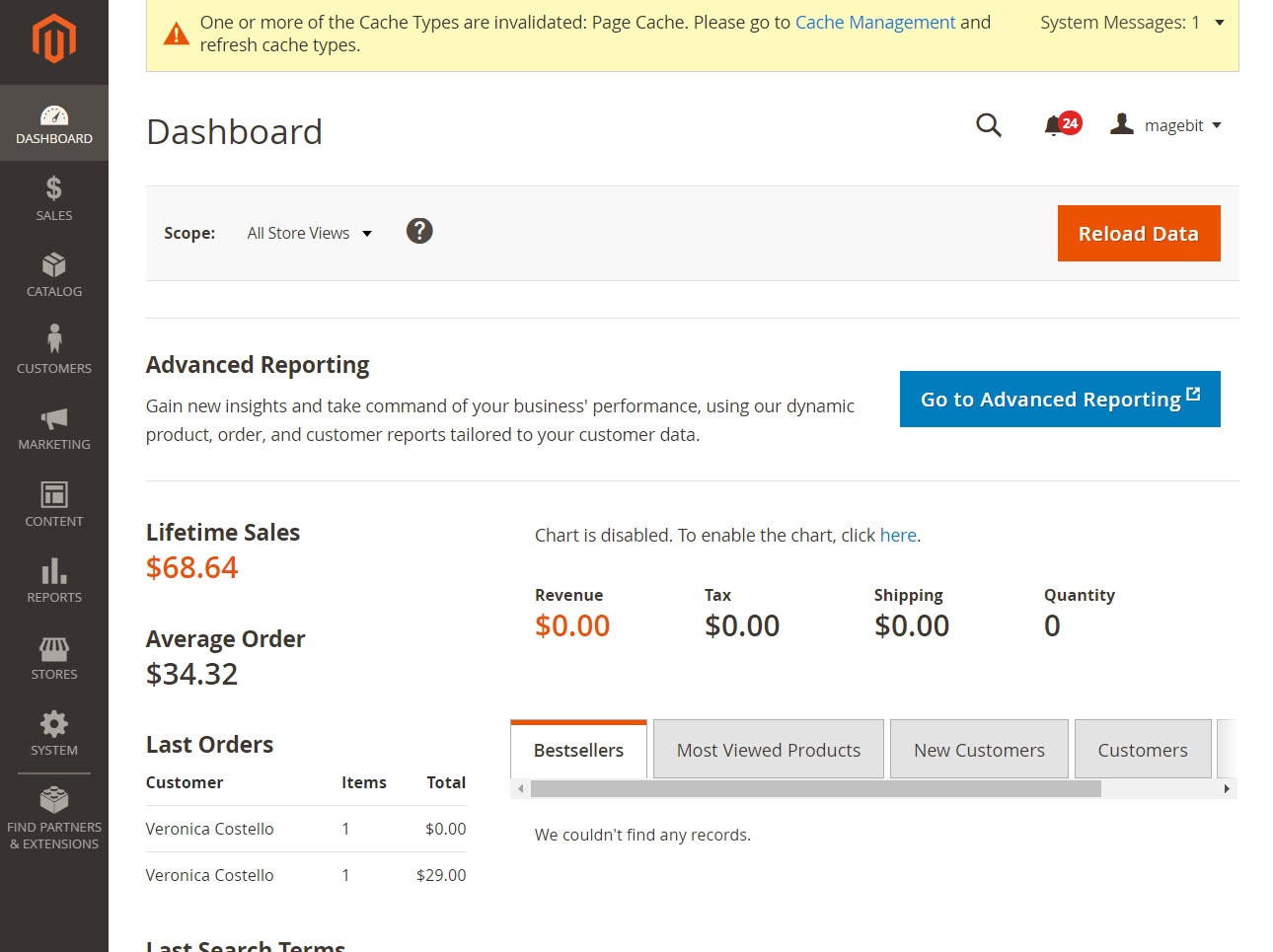Expand the System Messages dropdown
Image resolution: width=1273 pixels, height=952 pixels.
1132,23
